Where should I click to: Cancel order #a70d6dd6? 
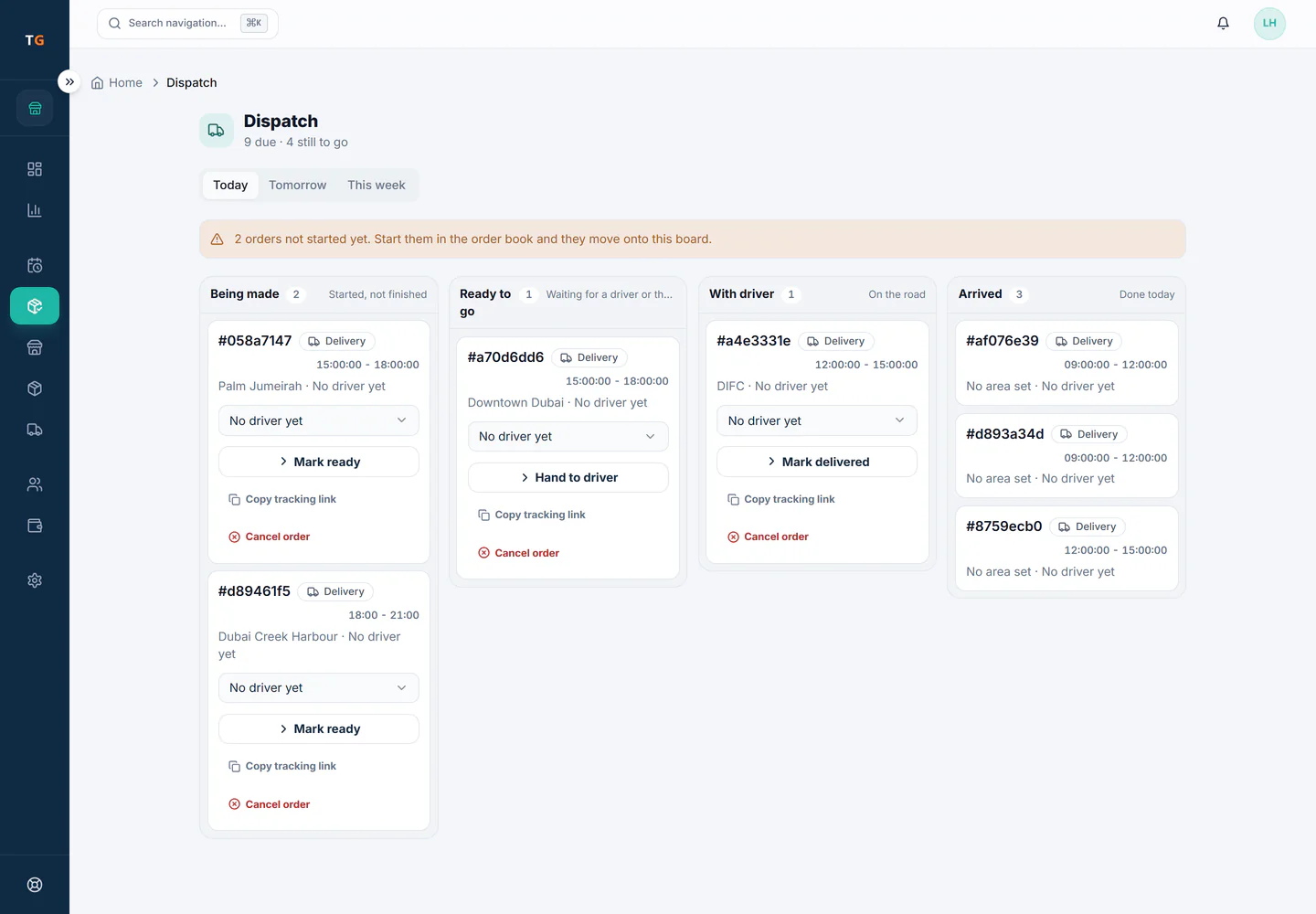[x=519, y=553]
